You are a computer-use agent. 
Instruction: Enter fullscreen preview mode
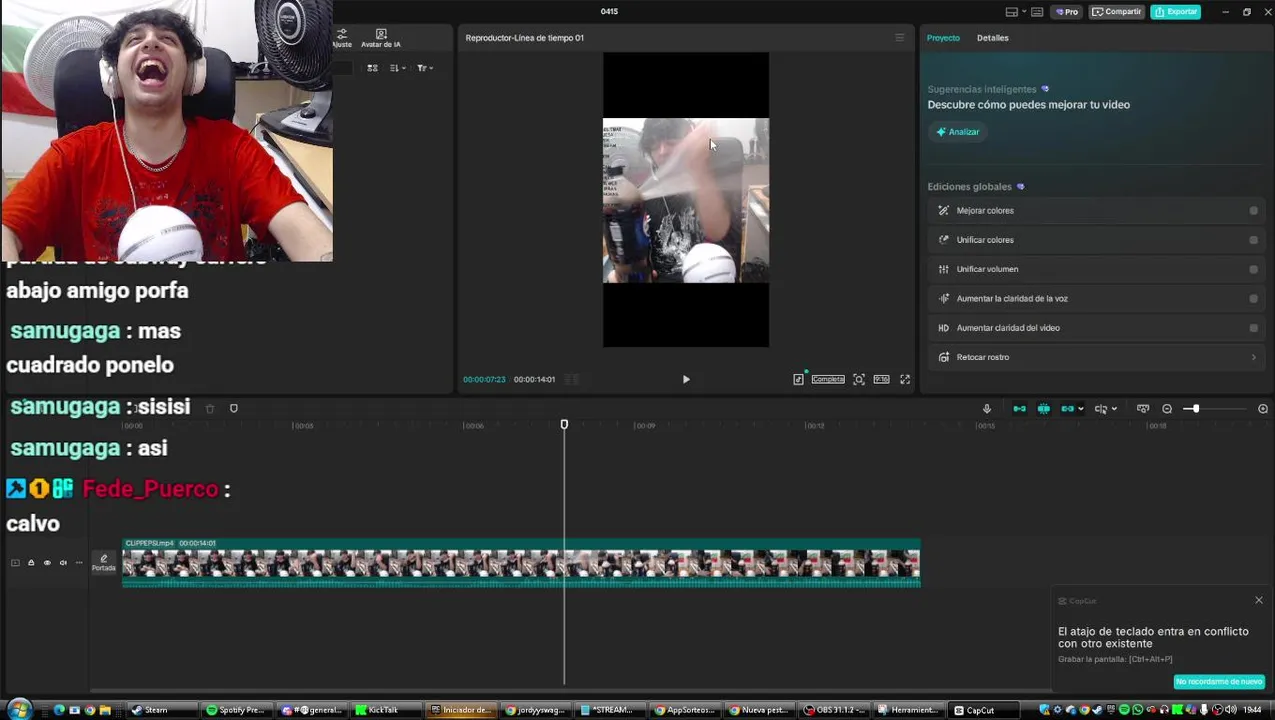pos(905,379)
